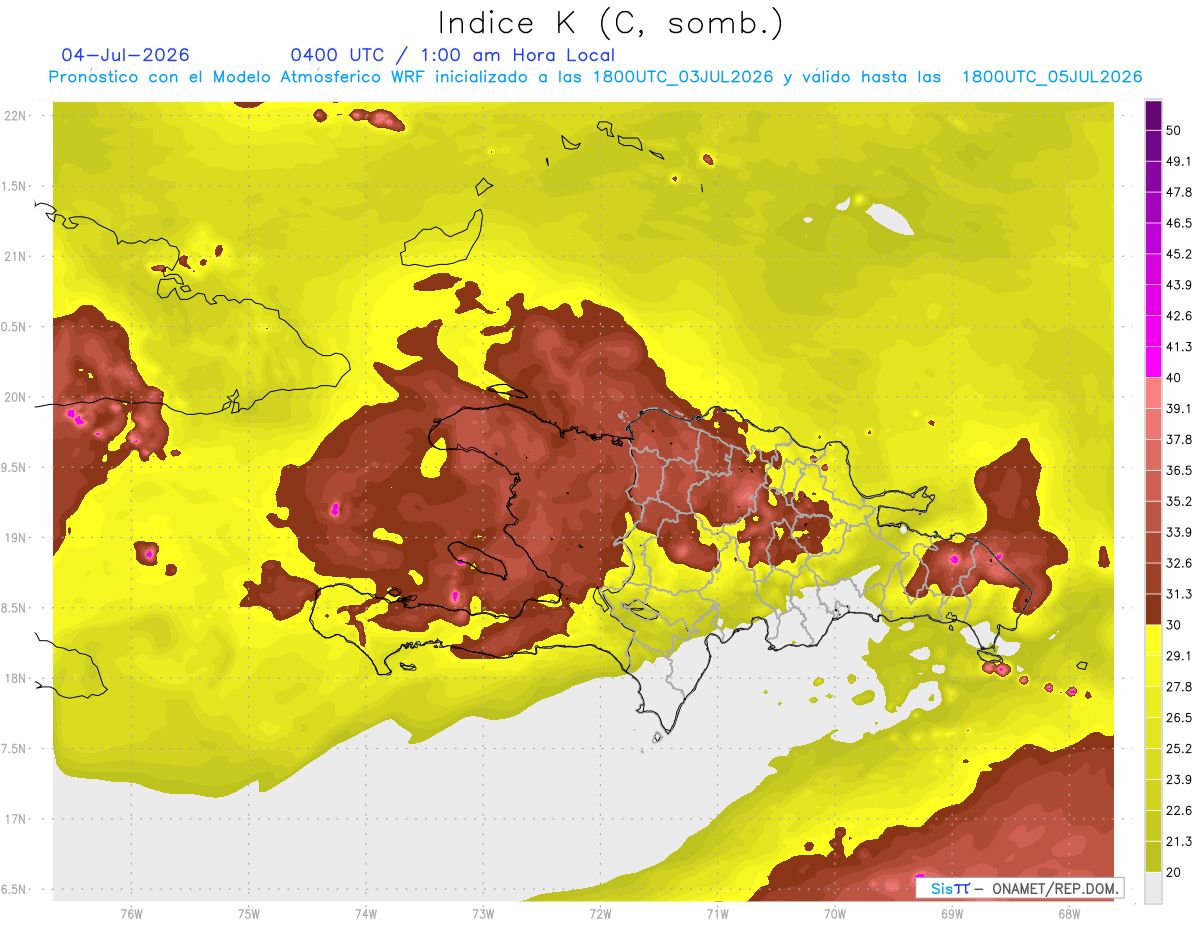Image resolution: width=1200 pixels, height=927 pixels.
Task: Click the legend value "45.2"
Action: (x=1178, y=254)
